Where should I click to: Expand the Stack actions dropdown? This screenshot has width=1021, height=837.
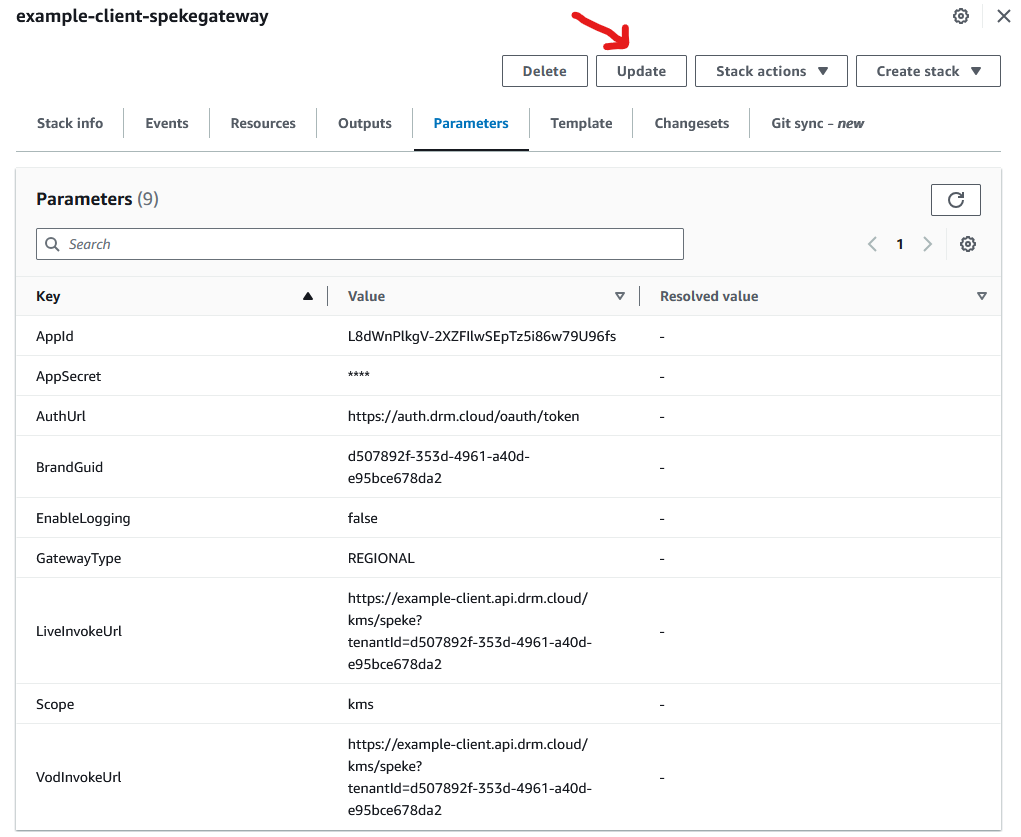(x=771, y=71)
